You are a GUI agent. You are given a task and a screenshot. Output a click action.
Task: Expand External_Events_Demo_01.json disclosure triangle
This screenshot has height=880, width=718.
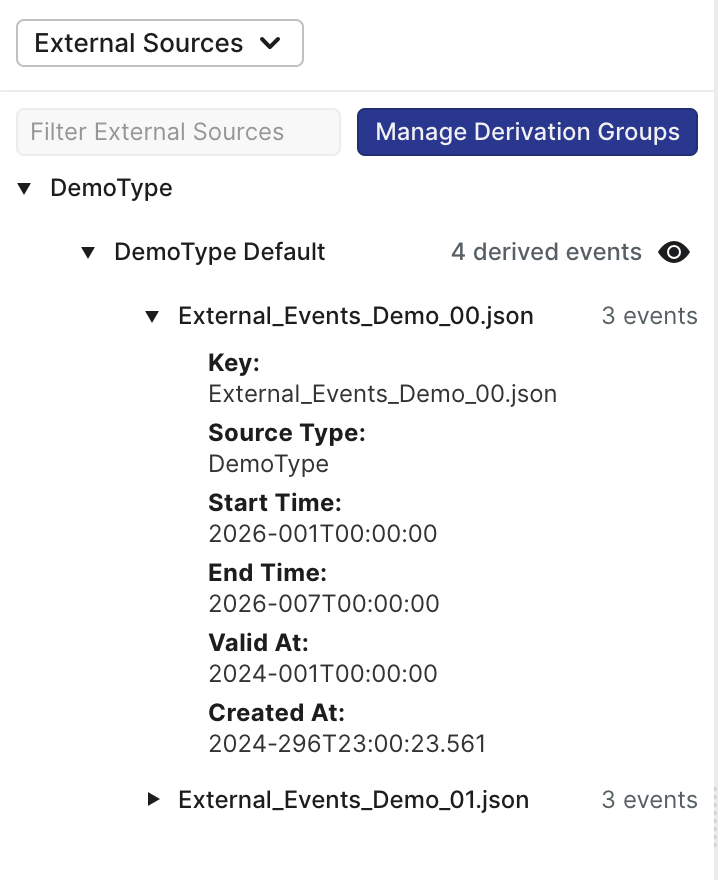(153, 800)
